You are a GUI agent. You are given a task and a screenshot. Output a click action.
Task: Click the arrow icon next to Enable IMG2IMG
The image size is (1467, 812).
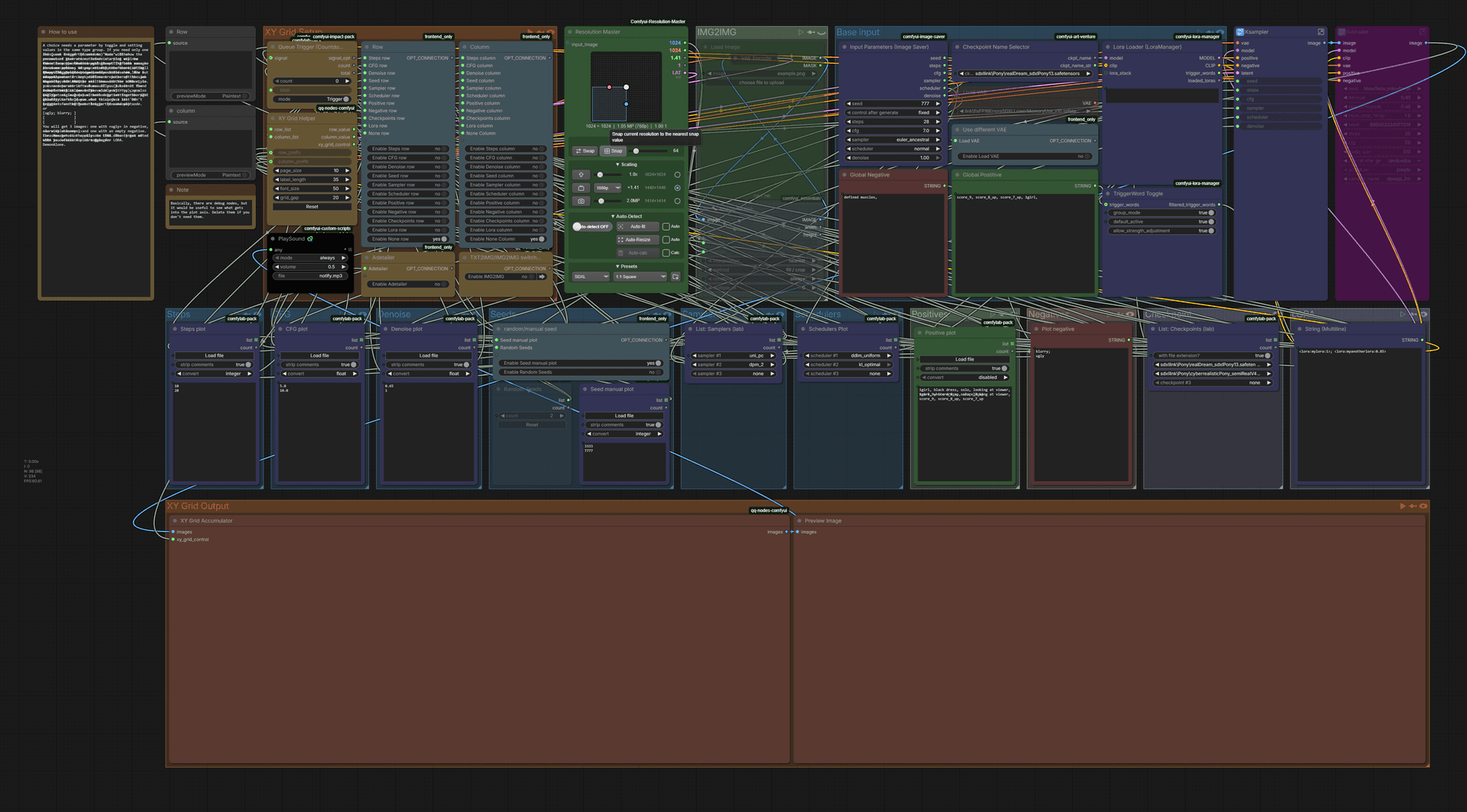[x=542, y=277]
